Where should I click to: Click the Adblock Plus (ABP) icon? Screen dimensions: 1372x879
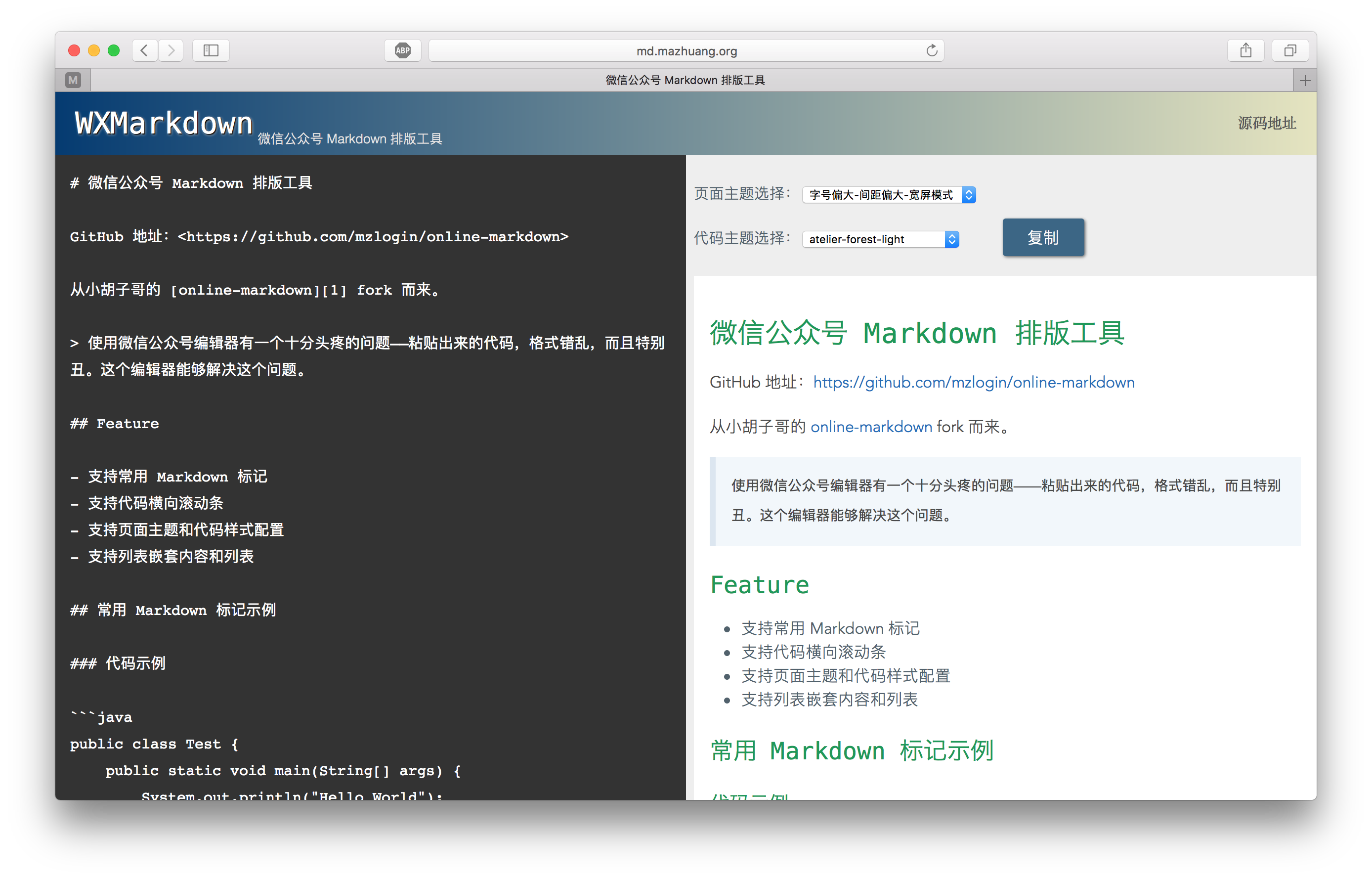402,50
